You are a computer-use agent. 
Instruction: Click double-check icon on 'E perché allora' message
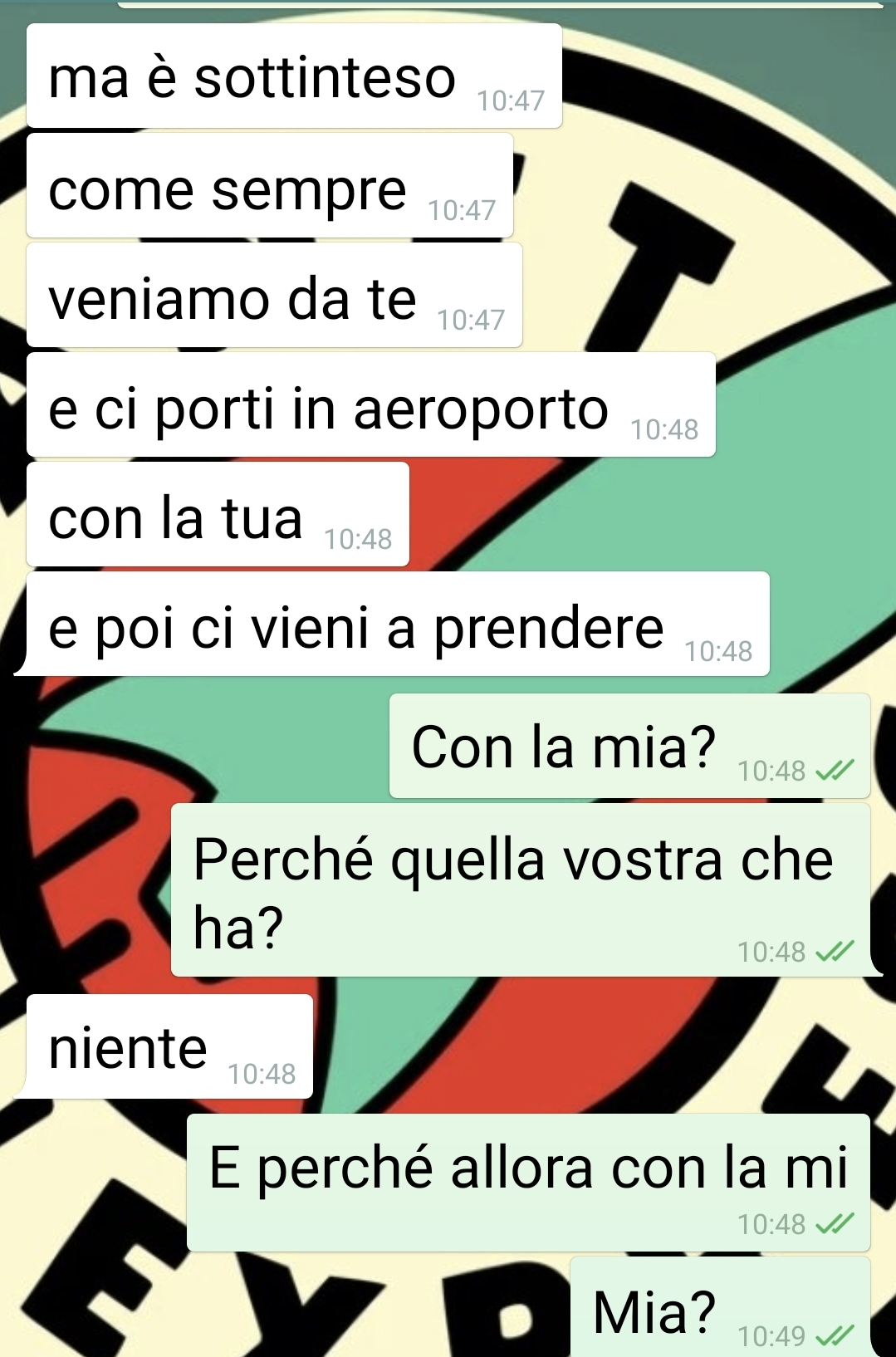(835, 1224)
